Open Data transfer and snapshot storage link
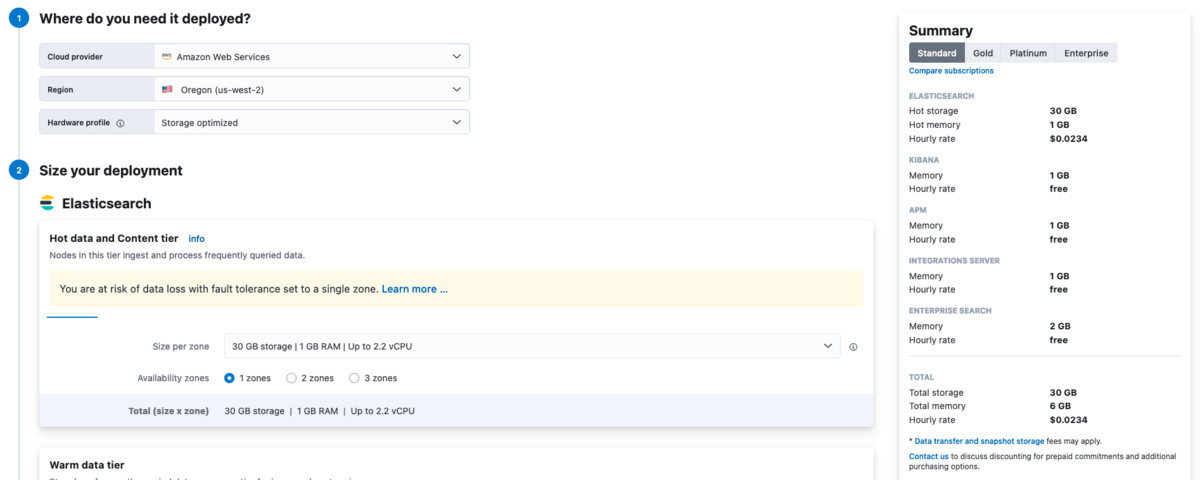Screen dimensions: 1200x480 click(x=979, y=441)
